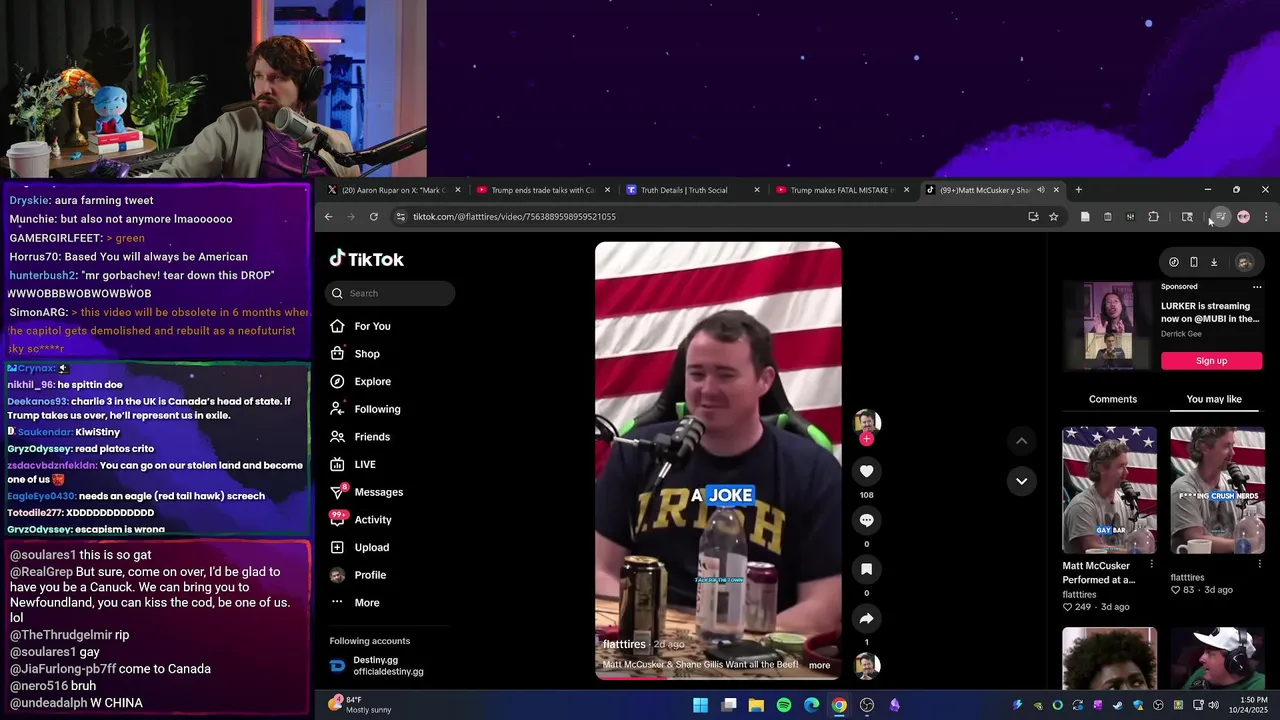
Task: Open OBS Studio from the taskbar
Action: (867, 705)
